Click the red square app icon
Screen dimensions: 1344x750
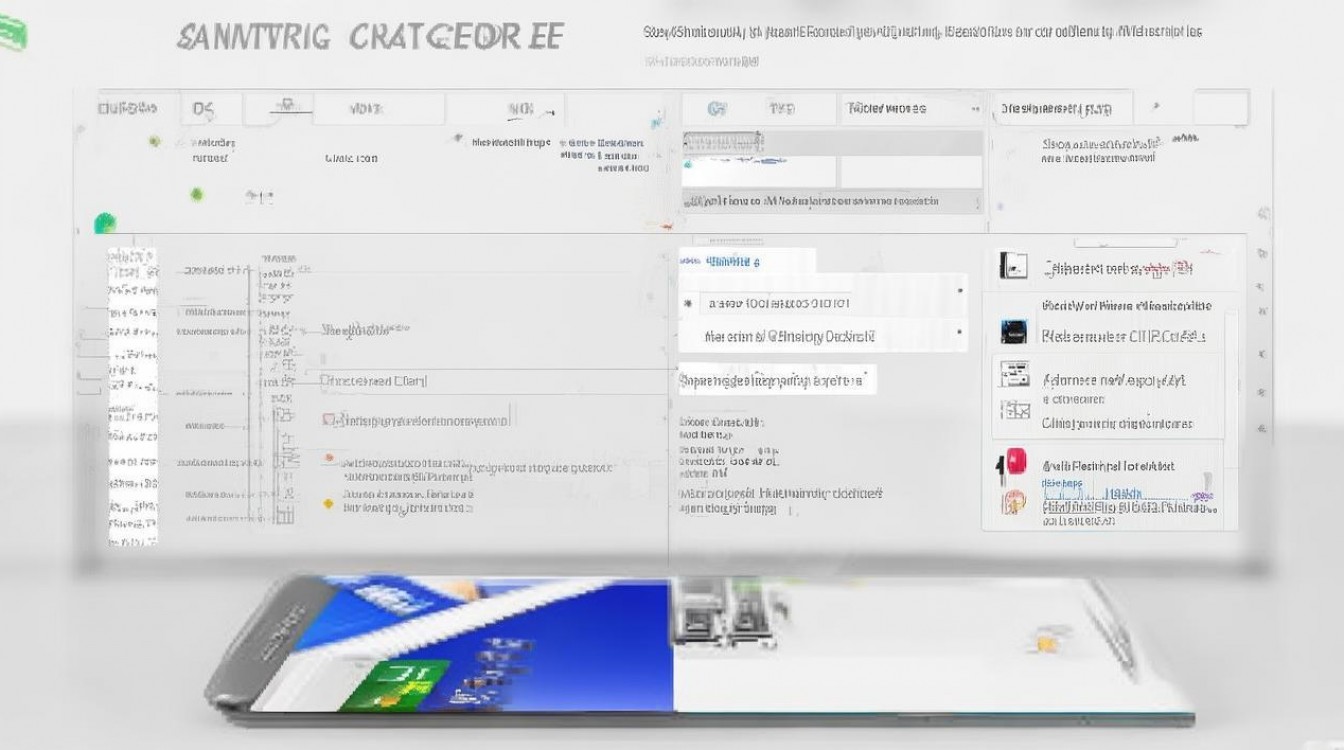point(1013,462)
